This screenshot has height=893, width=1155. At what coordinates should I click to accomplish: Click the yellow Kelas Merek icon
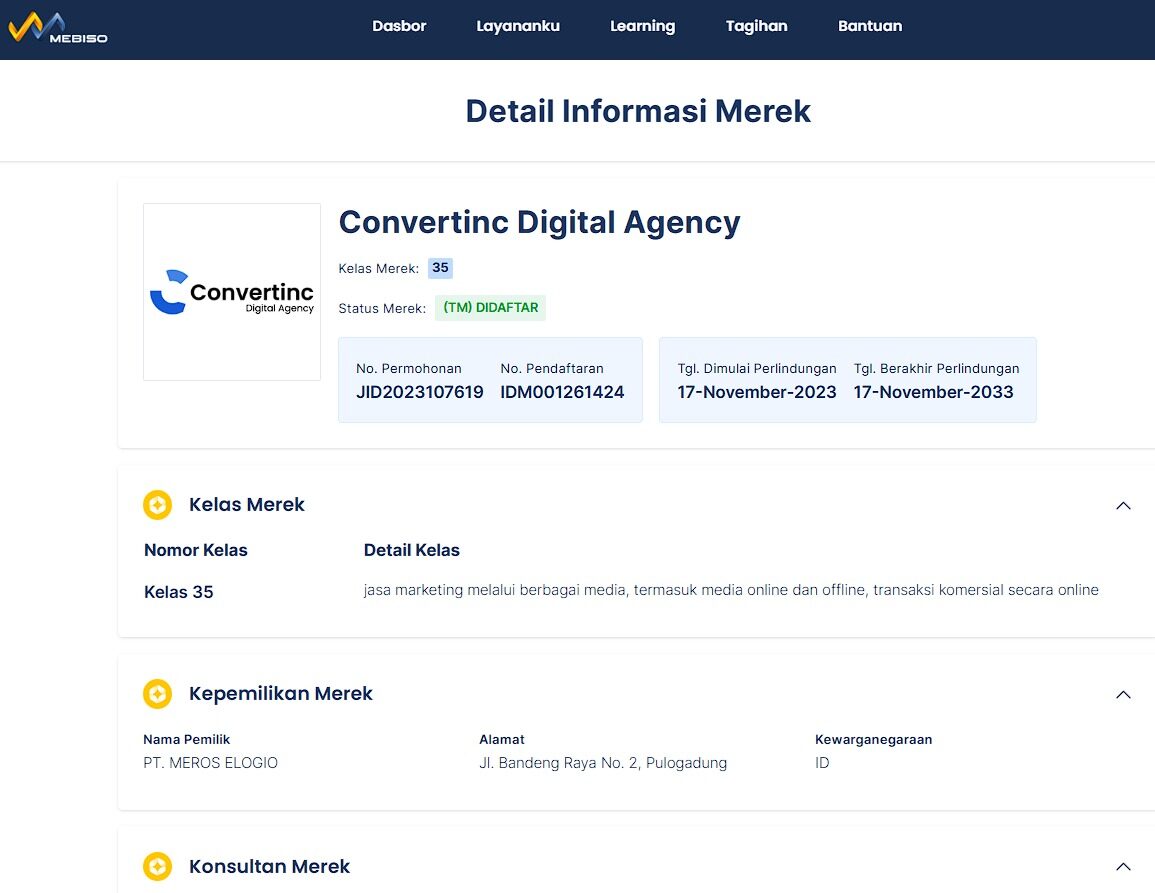click(158, 505)
